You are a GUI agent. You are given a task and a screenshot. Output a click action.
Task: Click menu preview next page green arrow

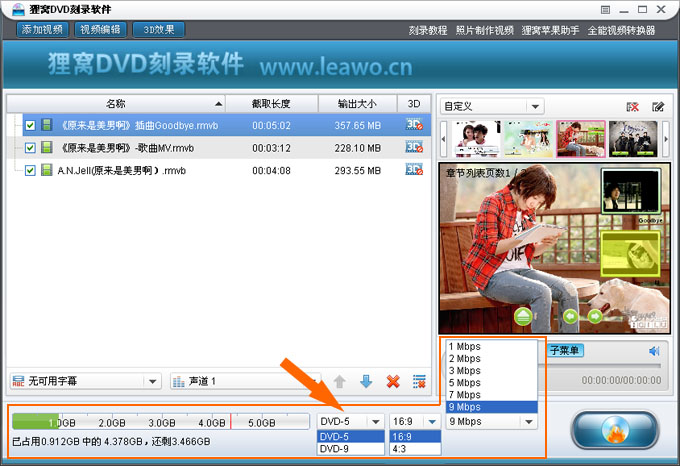tap(595, 316)
